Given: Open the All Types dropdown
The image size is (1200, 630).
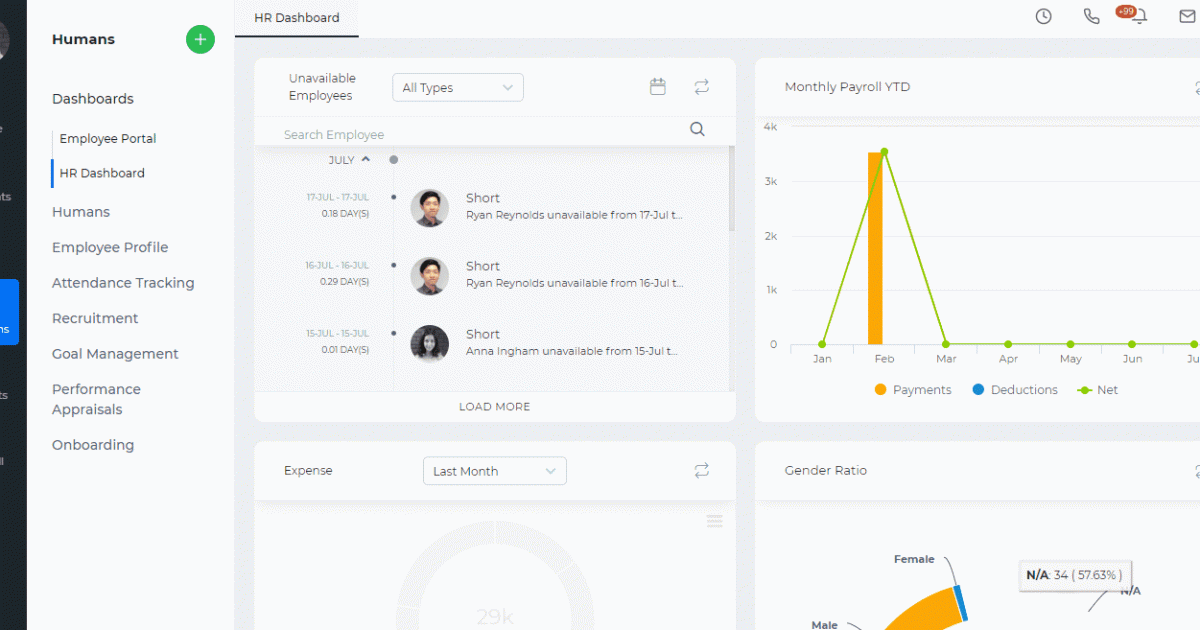Looking at the screenshot, I should pyautogui.click(x=458, y=88).
